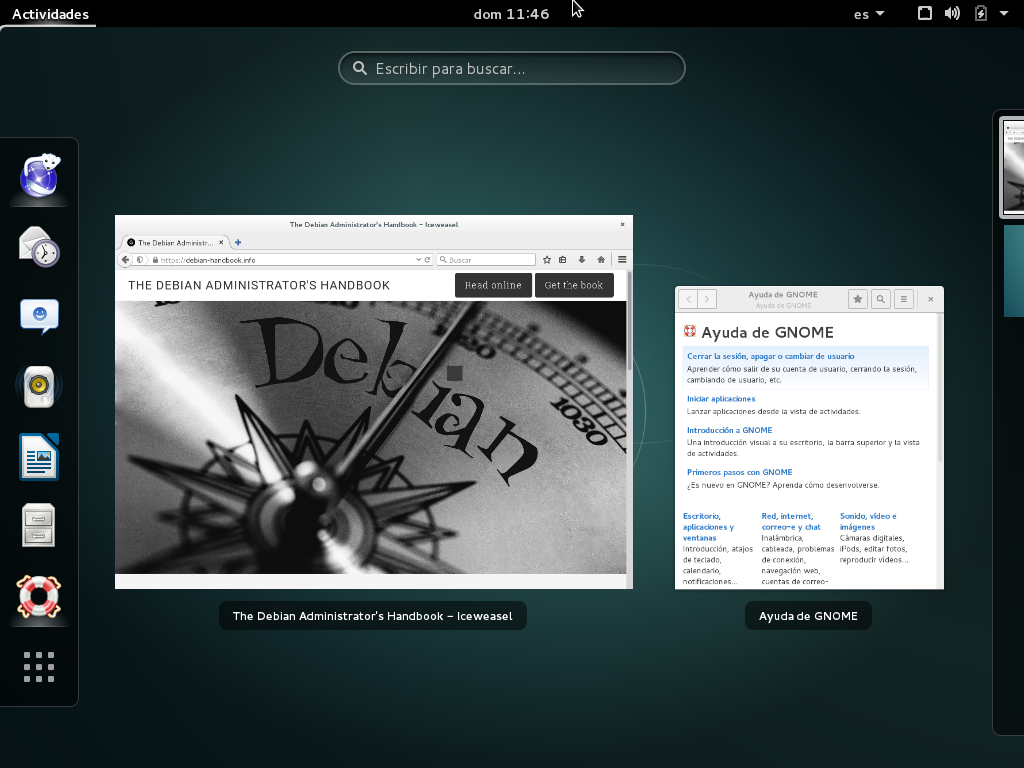The height and width of the screenshot is (768, 1024).
Task: Select the Debian Administrator tab in Iceweasel
Action: tap(175, 242)
